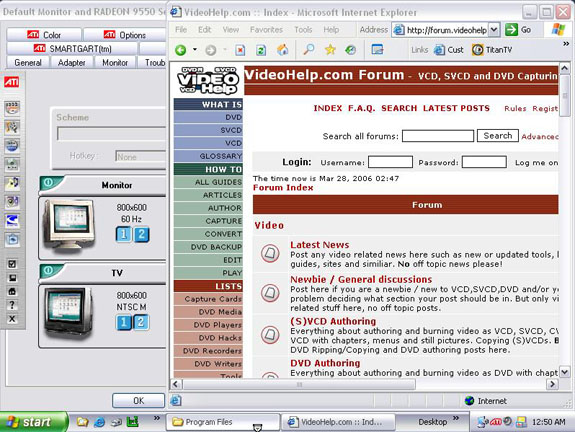
Task: Toggle the Monitor power enable button
Action: click(x=48, y=182)
